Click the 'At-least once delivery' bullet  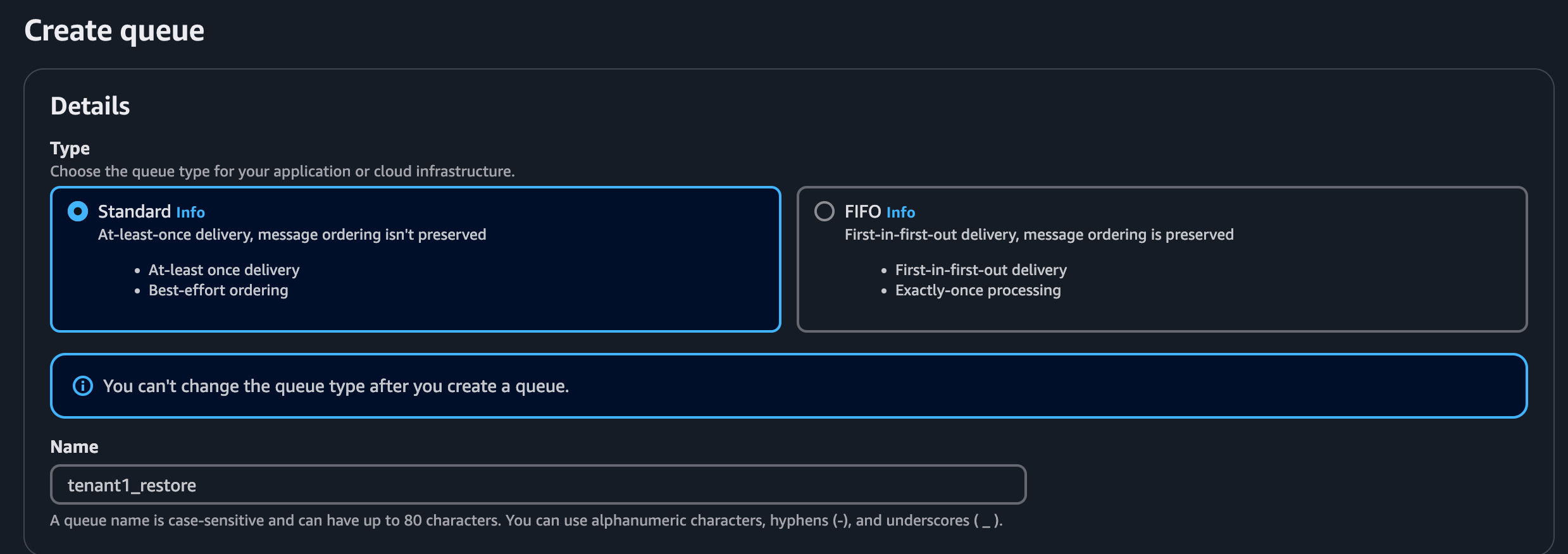tap(224, 270)
